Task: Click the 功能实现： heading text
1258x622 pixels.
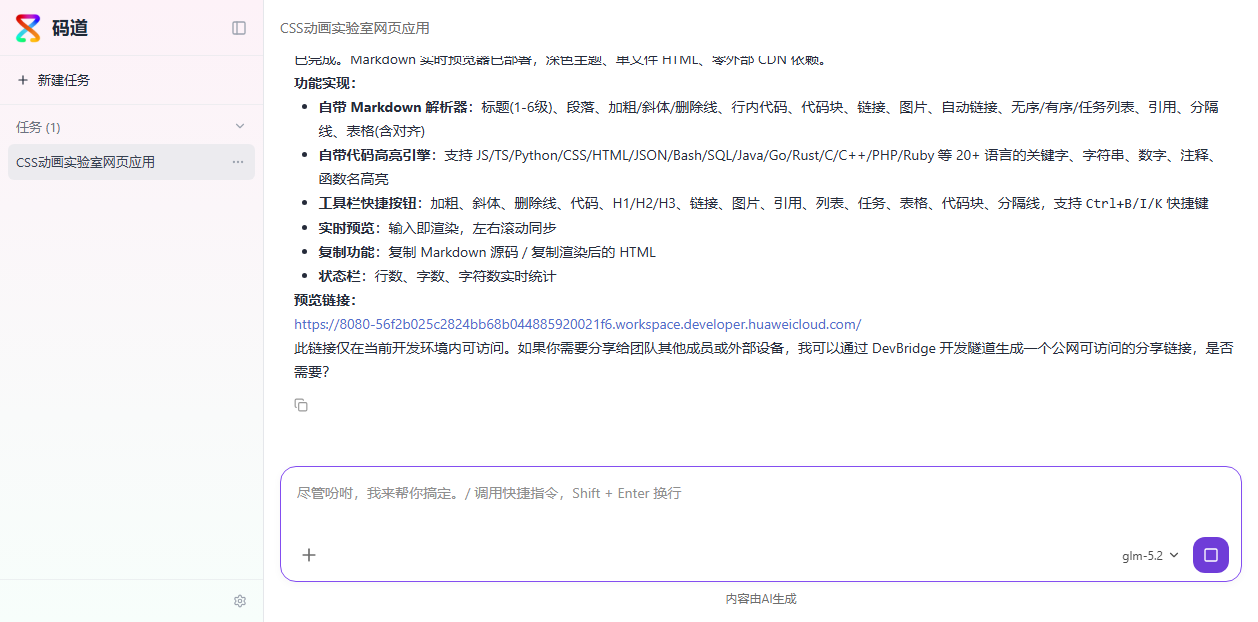Action: [x=325, y=83]
